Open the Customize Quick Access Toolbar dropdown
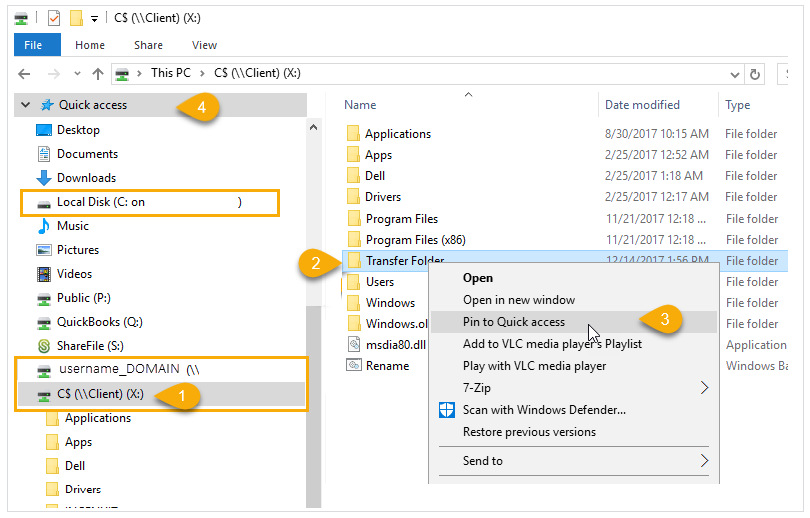 click(95, 19)
